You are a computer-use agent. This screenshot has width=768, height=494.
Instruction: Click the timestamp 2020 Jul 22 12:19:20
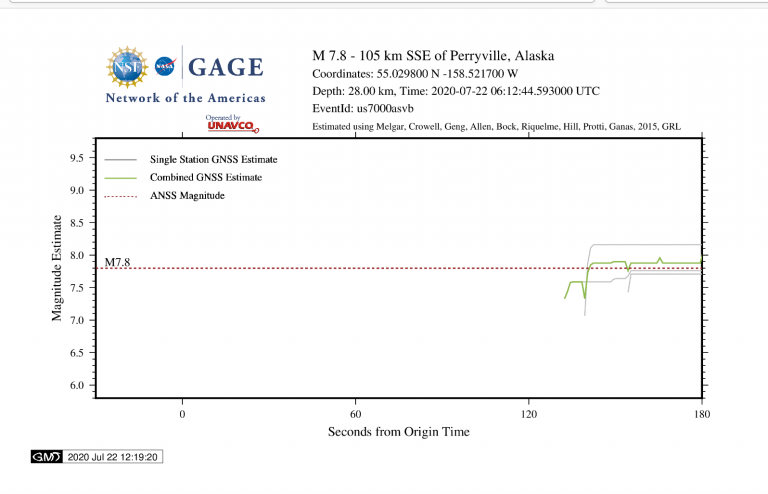(113, 457)
